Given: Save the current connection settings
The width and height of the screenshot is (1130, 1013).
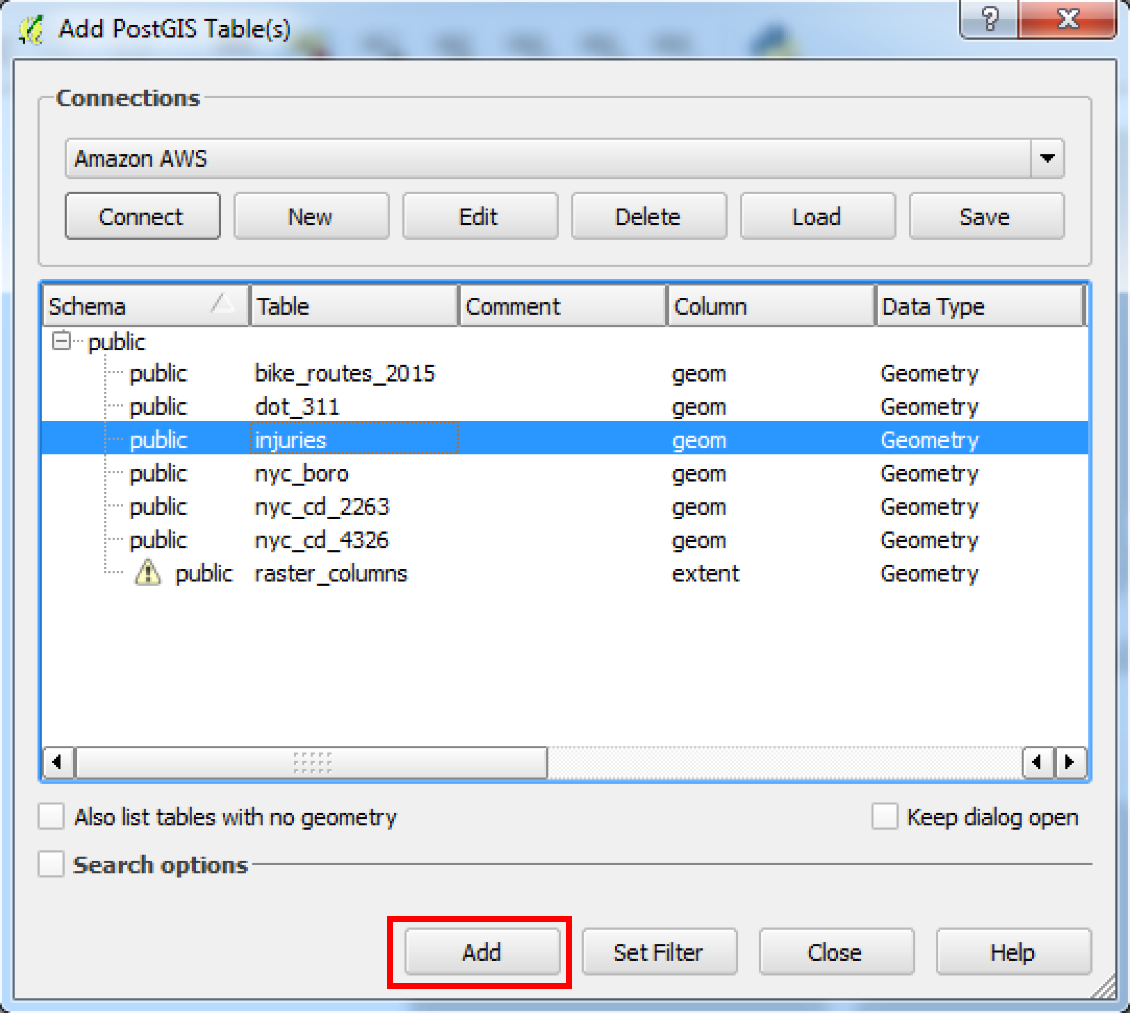Looking at the screenshot, I should pos(986,216).
